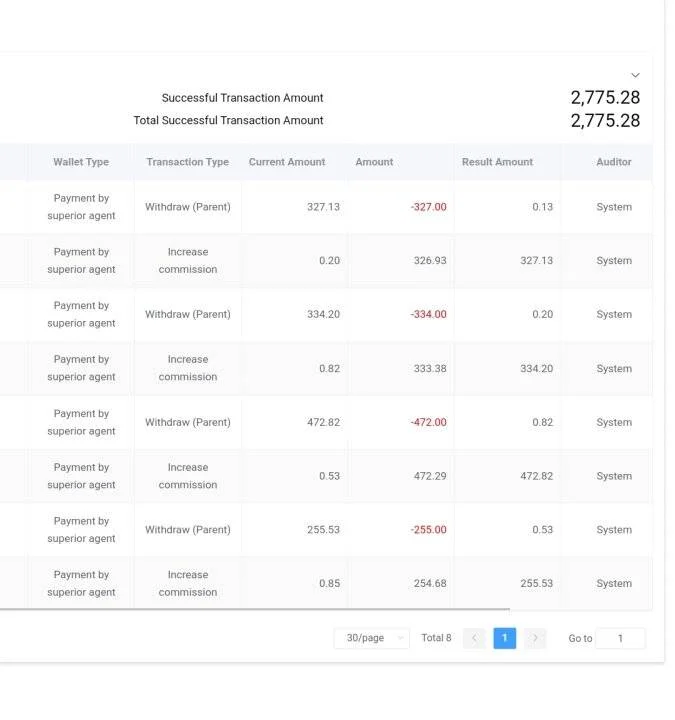
Task: Click the Go to page input
Action: (x=620, y=638)
